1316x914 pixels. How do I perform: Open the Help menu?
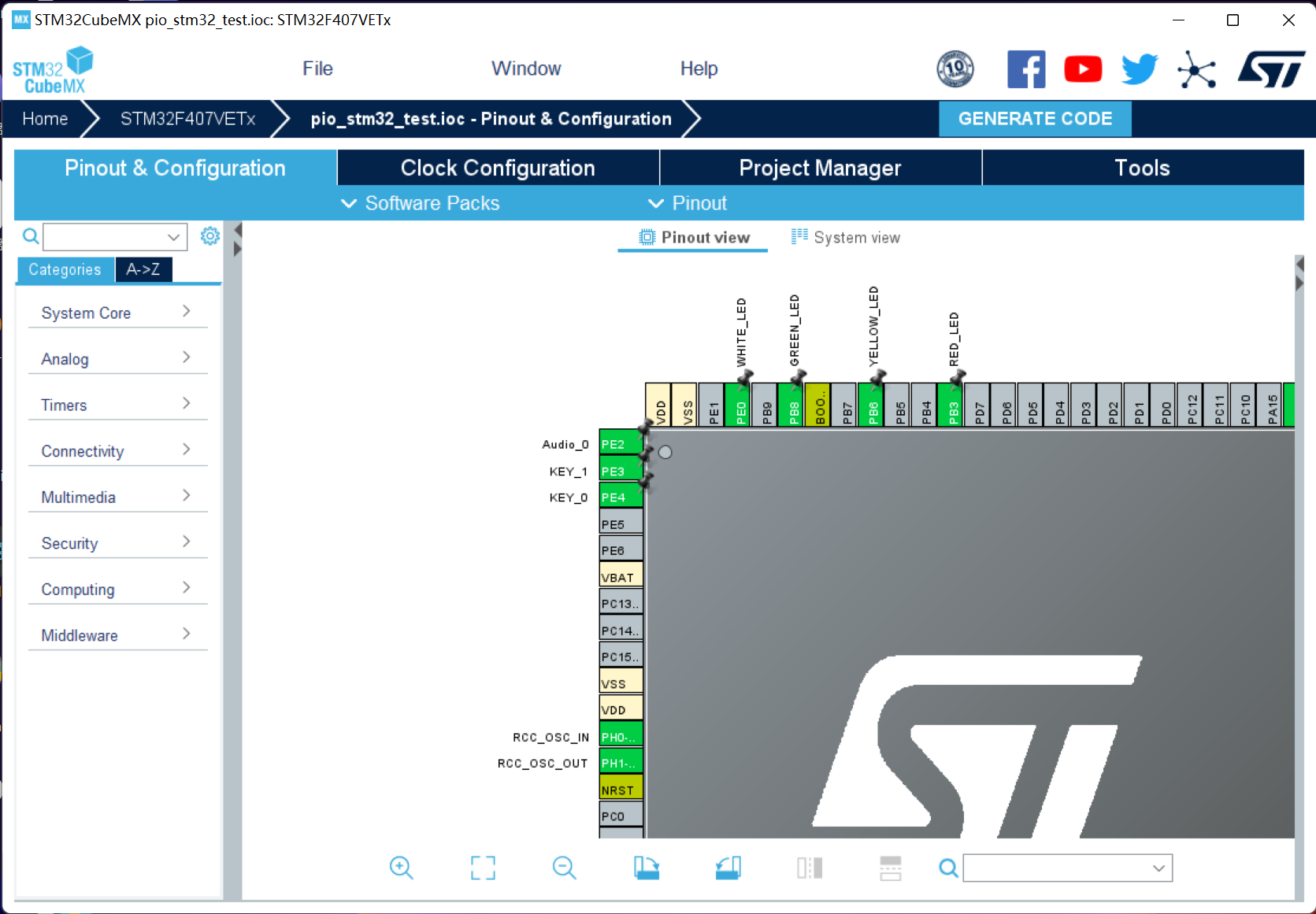699,68
